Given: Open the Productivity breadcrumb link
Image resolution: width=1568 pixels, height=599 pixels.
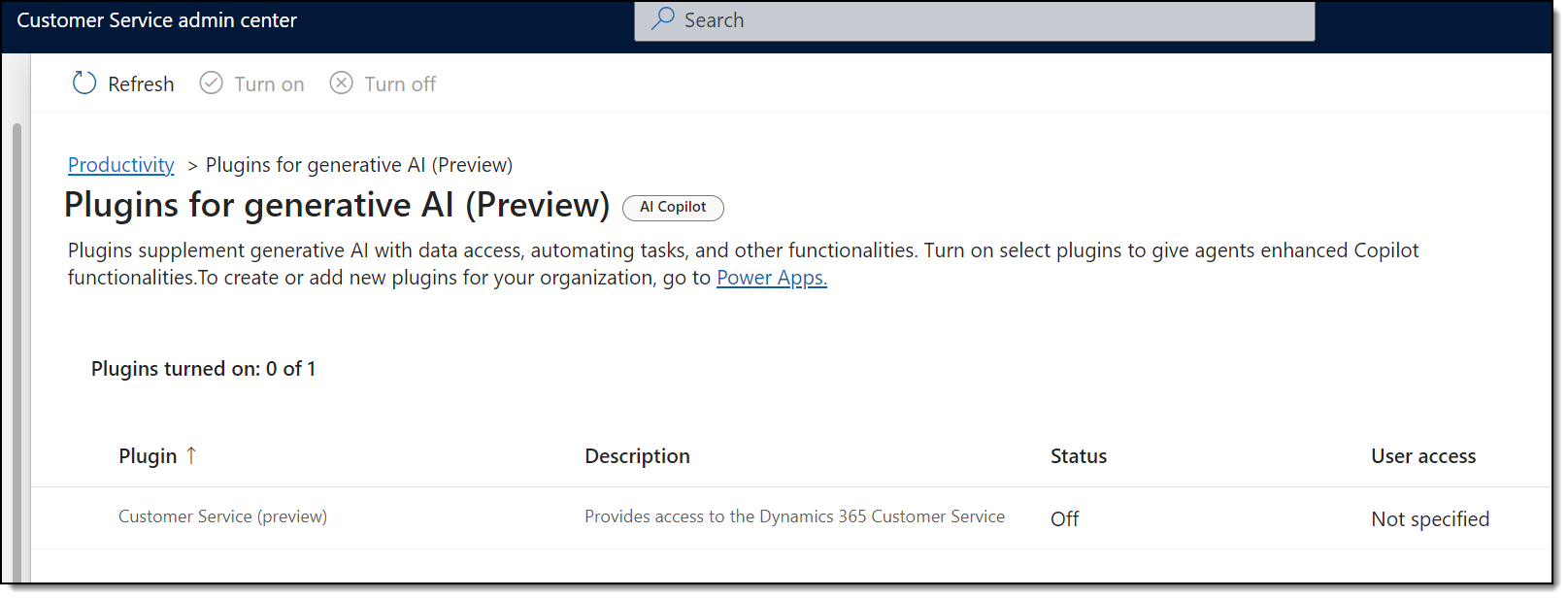Looking at the screenshot, I should [121, 165].
